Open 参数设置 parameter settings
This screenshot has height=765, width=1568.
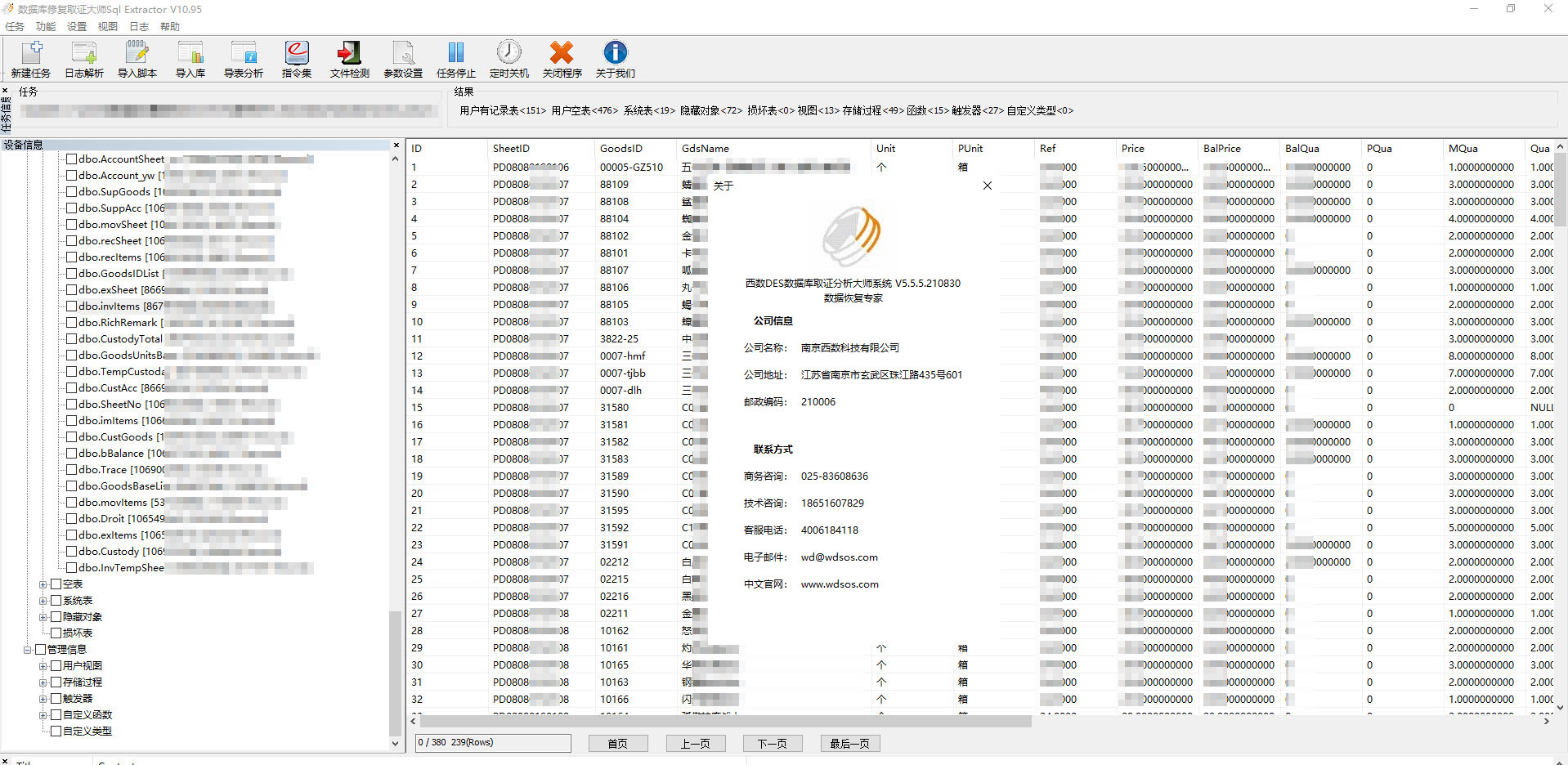pos(403,59)
